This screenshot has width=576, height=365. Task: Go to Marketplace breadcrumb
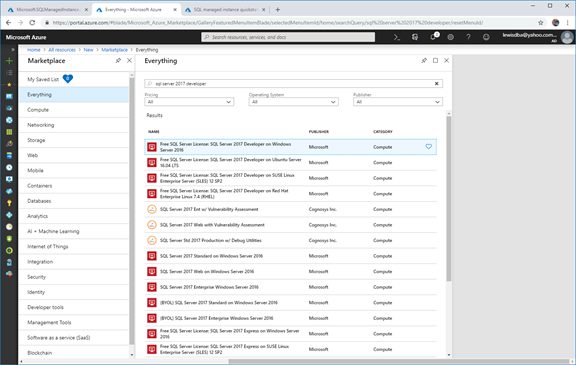click(x=114, y=50)
